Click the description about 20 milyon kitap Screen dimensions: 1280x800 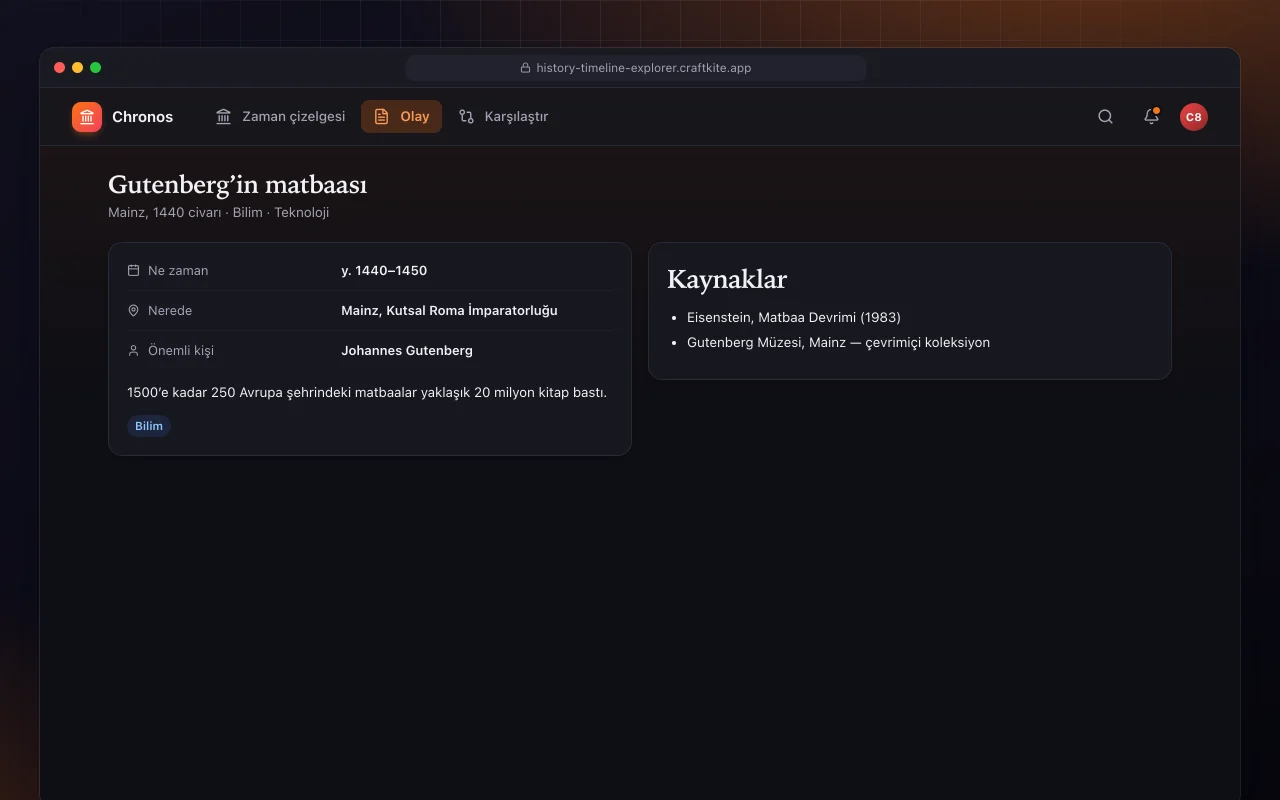coord(367,393)
